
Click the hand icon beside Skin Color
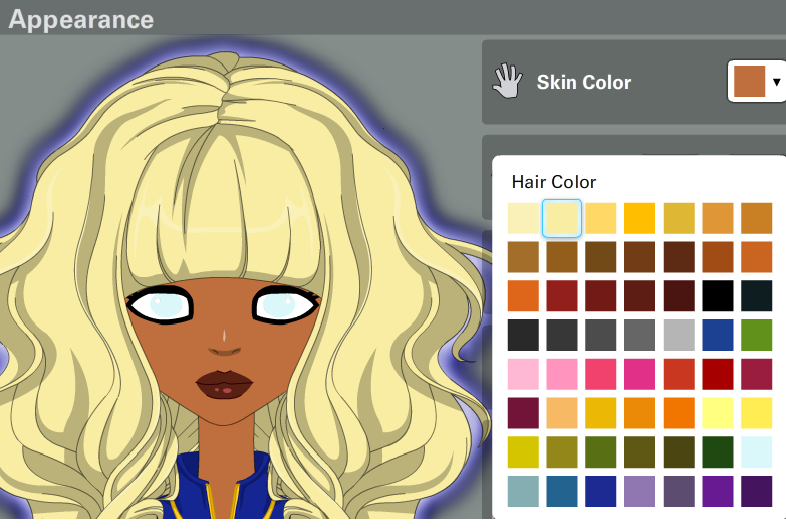[508, 81]
